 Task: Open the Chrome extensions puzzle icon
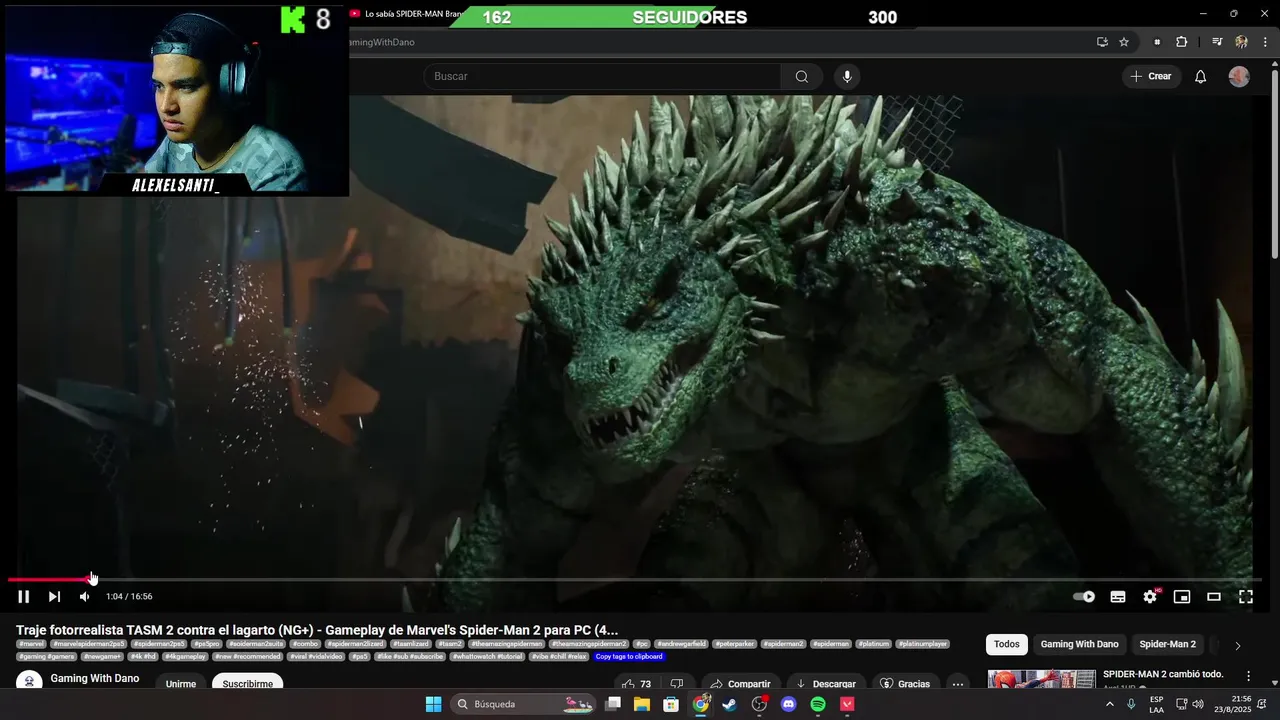tap(1182, 42)
